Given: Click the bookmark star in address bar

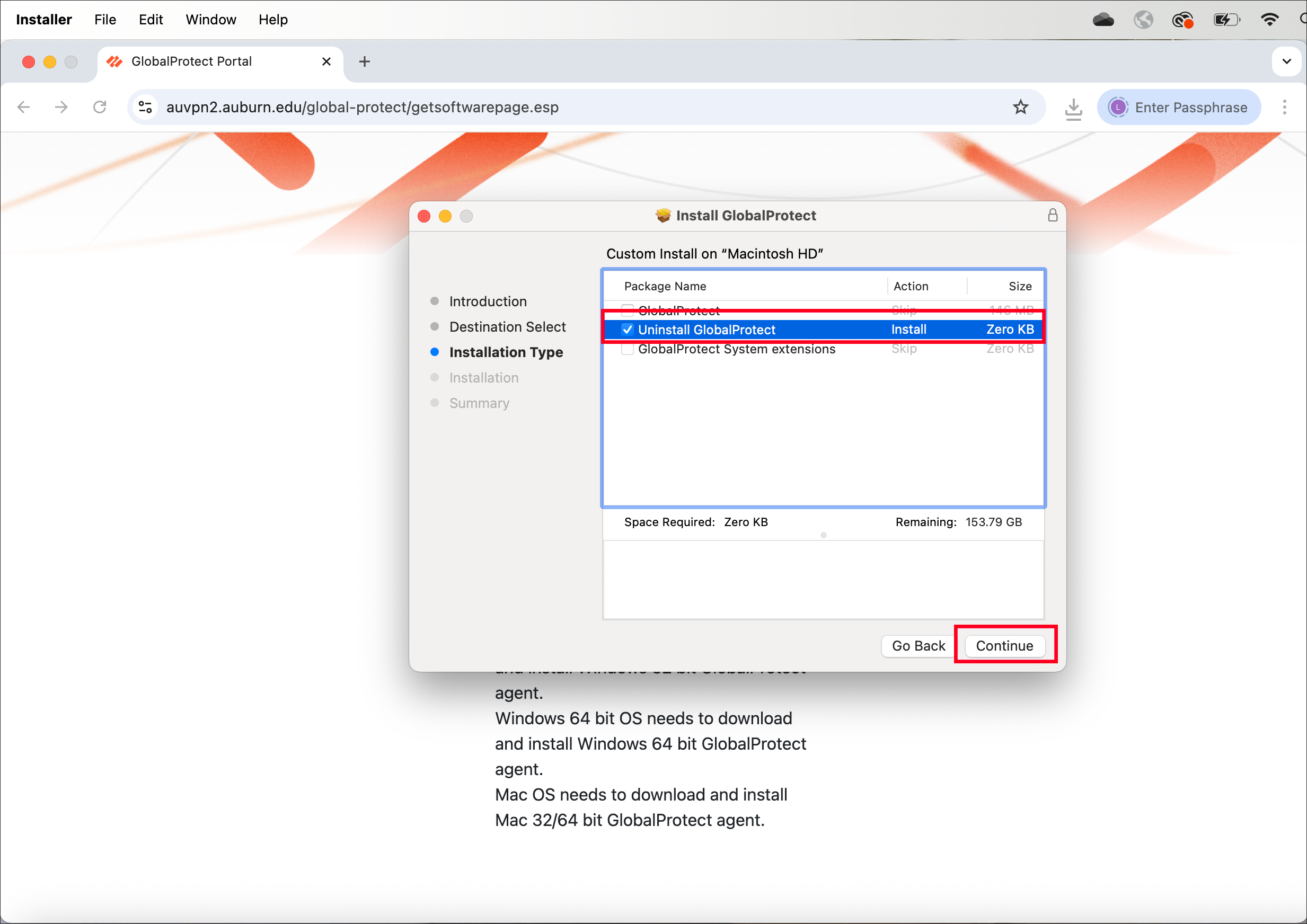Looking at the screenshot, I should [1020, 107].
